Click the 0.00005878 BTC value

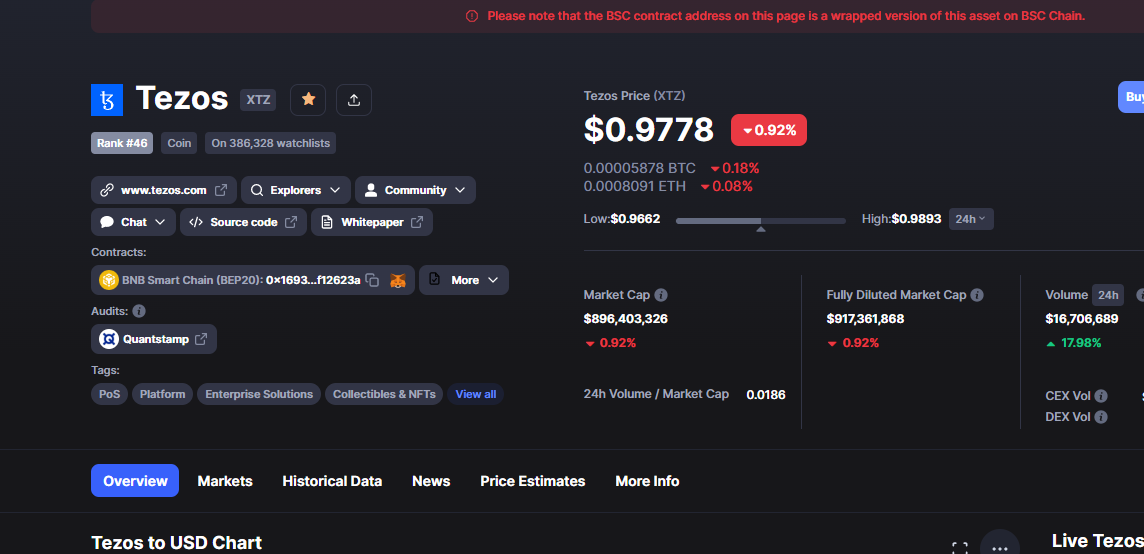[640, 169]
